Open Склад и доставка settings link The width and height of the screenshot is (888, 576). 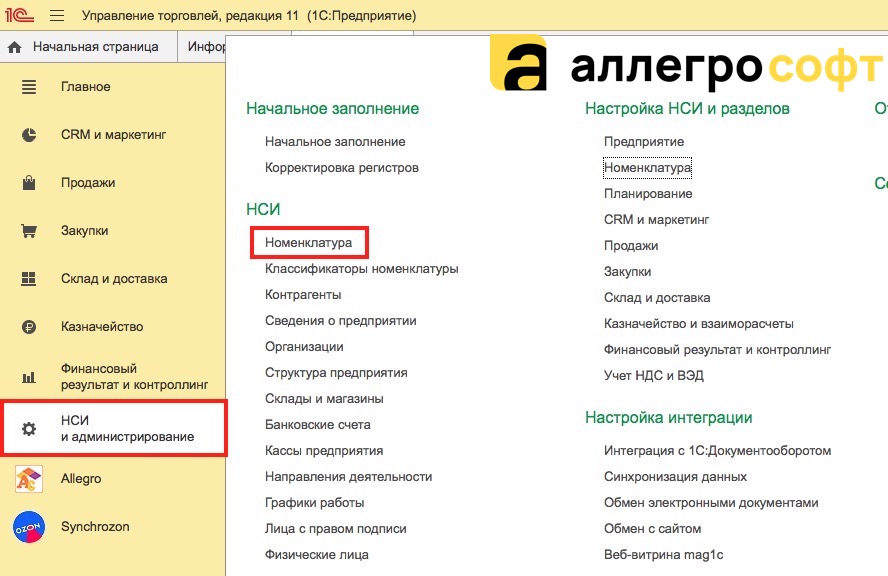[657, 298]
